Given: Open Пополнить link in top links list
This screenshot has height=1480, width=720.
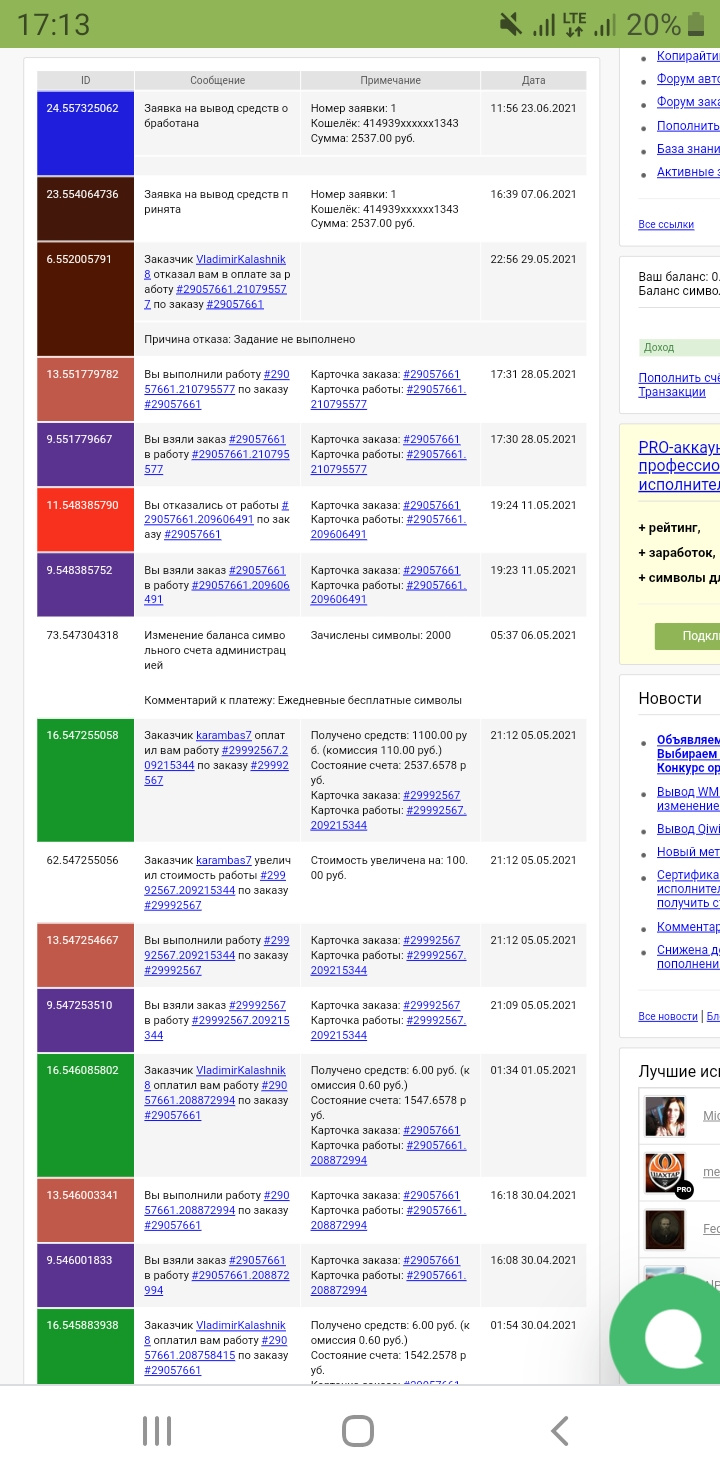Looking at the screenshot, I should [688, 126].
